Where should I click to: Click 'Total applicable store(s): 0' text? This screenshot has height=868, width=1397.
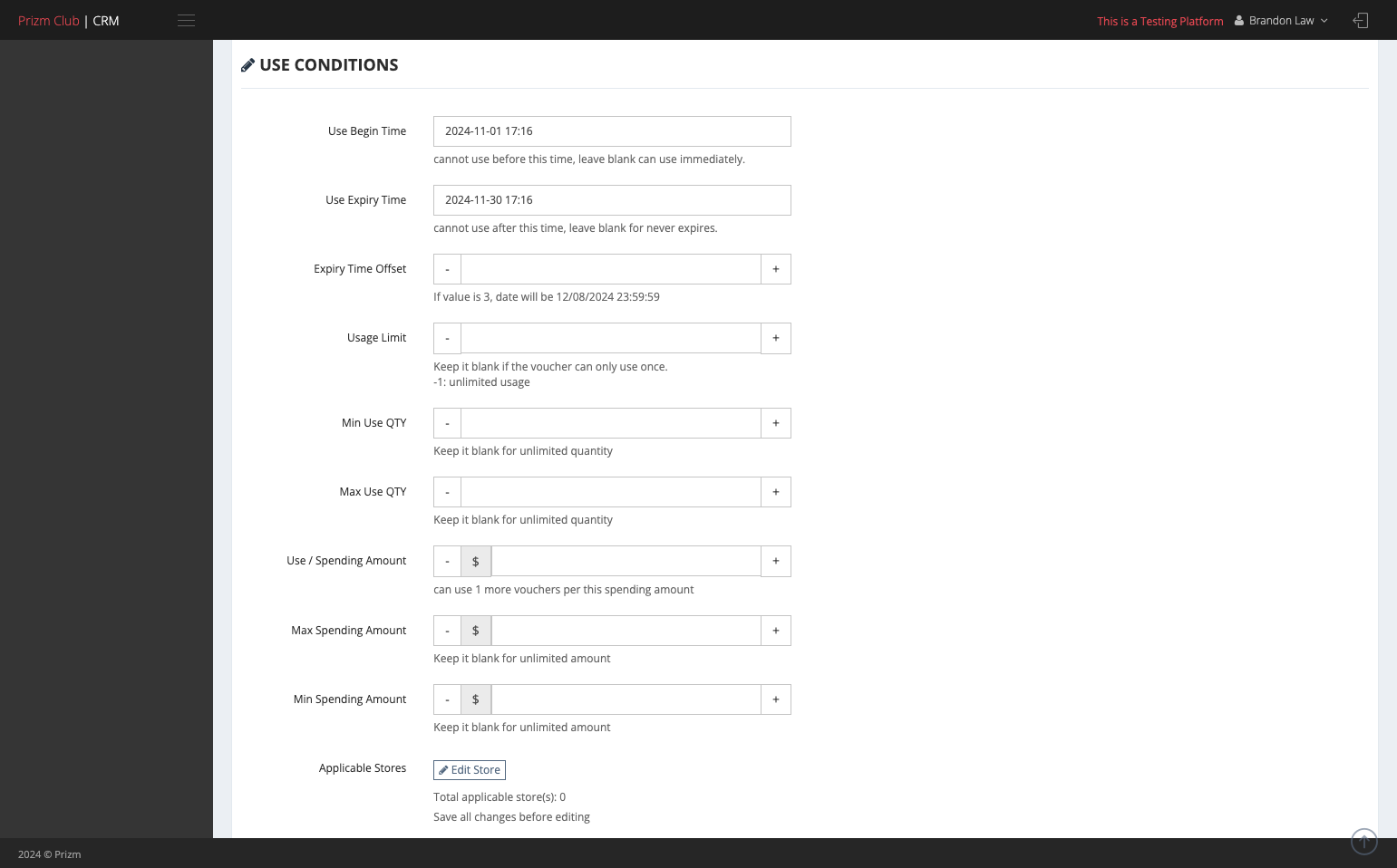(500, 797)
